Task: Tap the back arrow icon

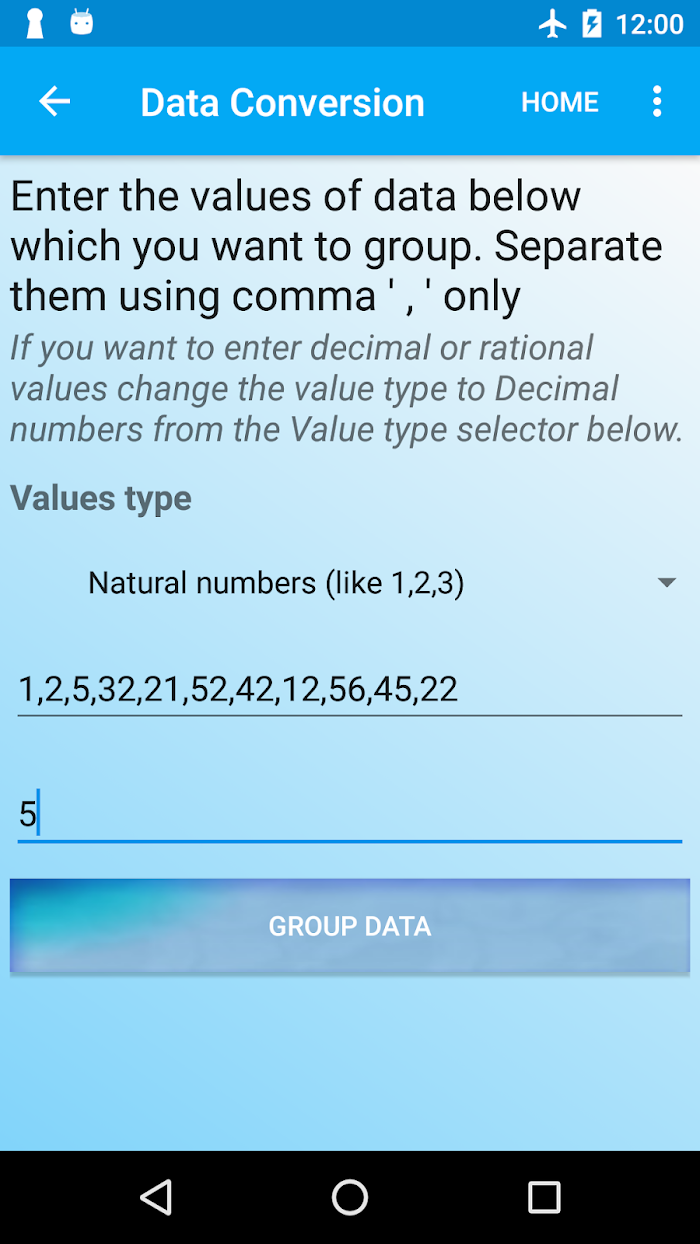Action: click(54, 101)
